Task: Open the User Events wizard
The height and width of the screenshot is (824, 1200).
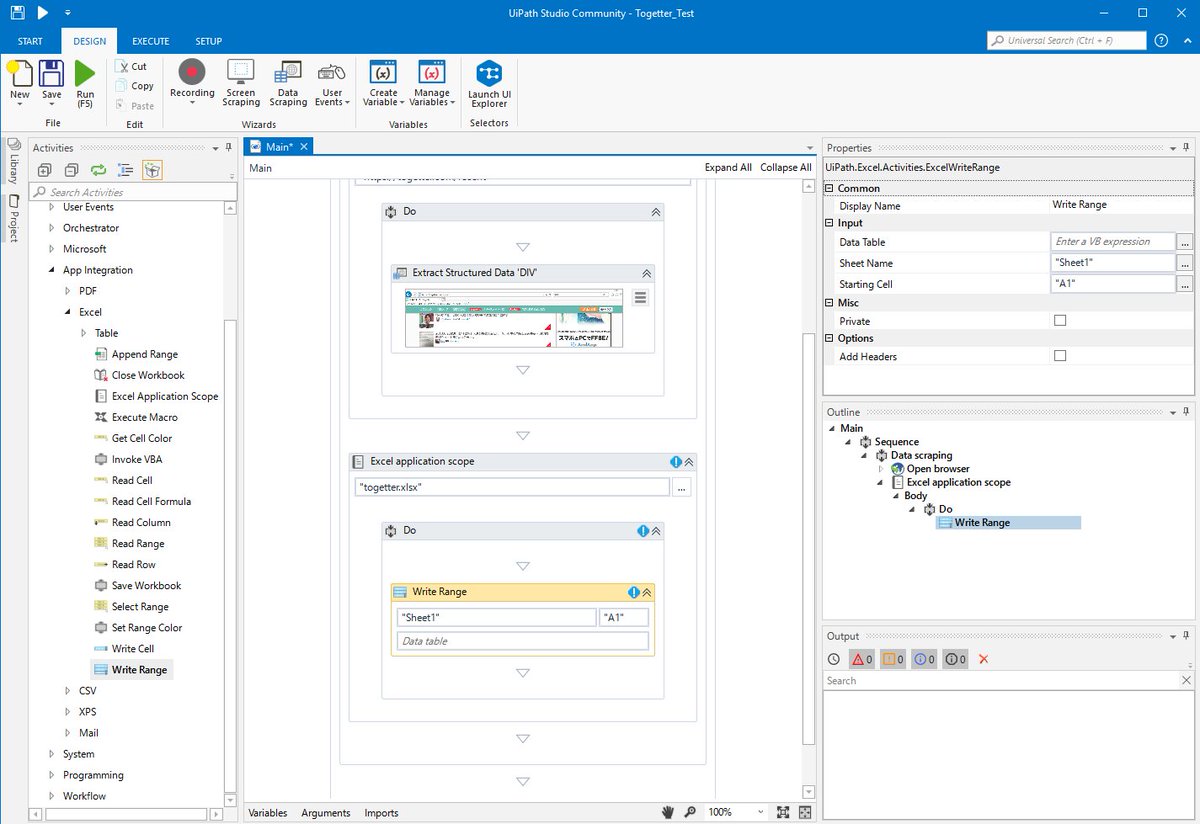Action: (x=332, y=72)
